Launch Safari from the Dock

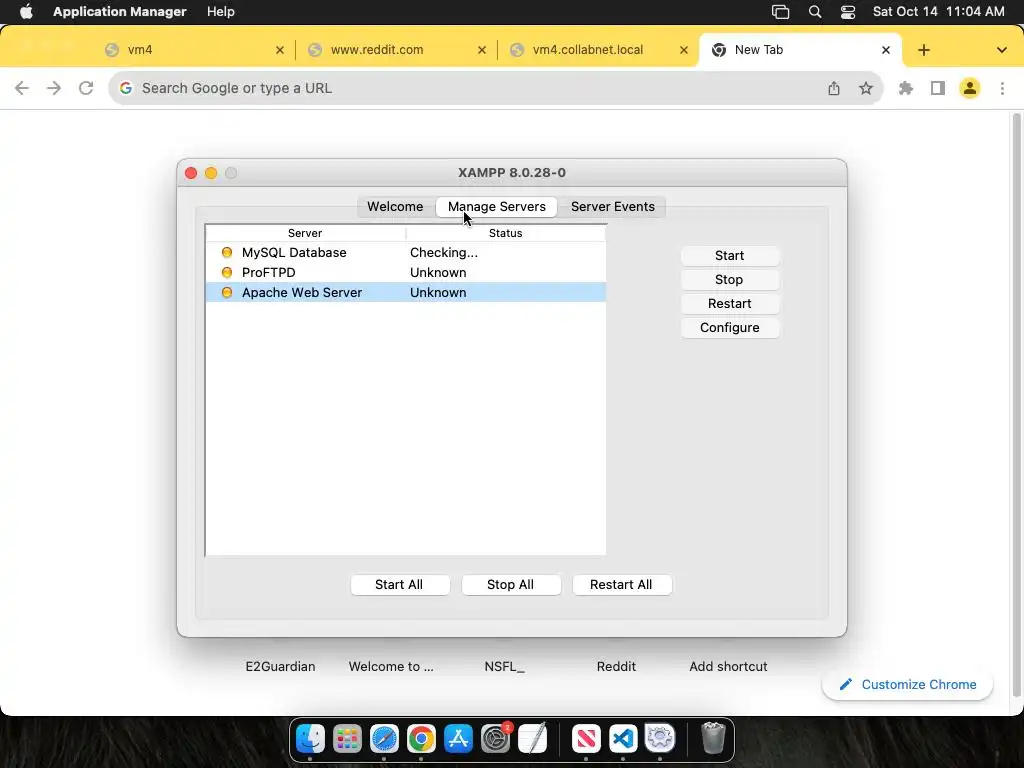(x=384, y=739)
